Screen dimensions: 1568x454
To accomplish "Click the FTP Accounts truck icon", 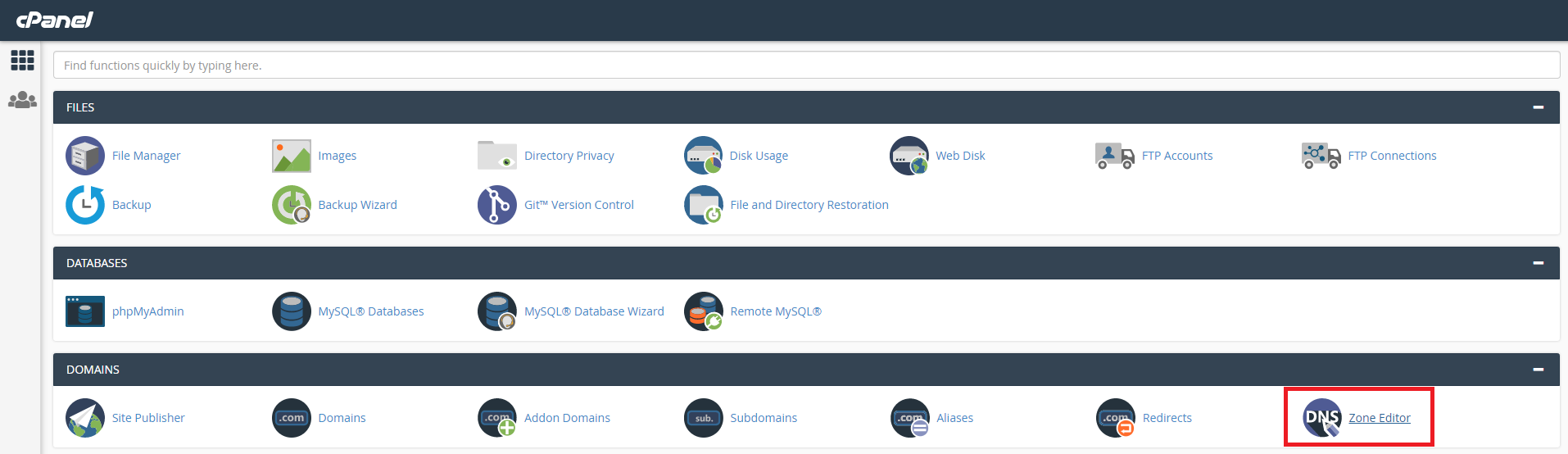I will tap(1115, 156).
